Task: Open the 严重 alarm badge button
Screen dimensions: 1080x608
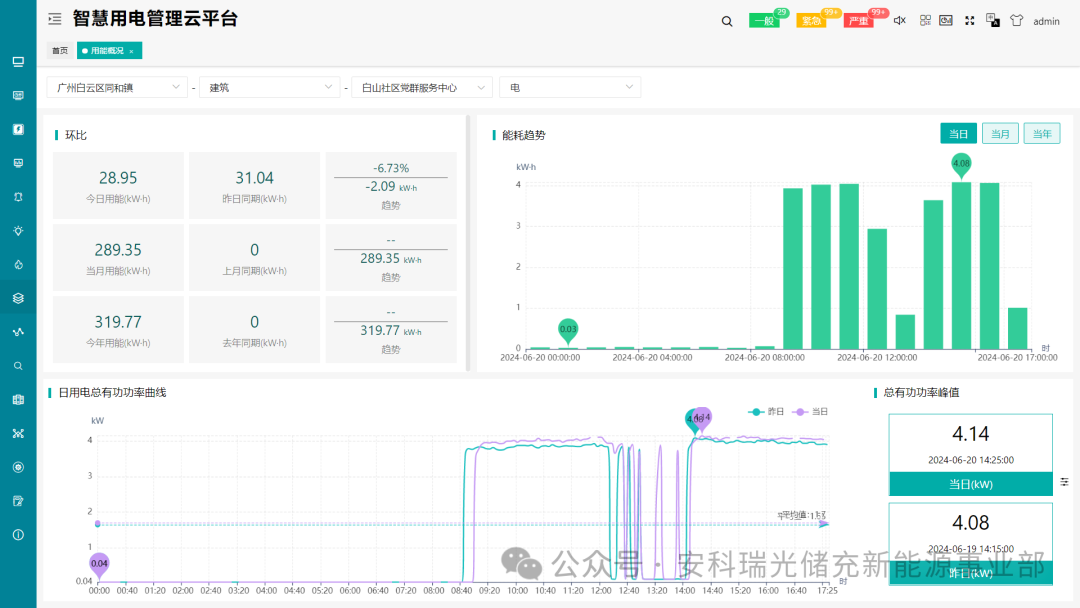Action: click(x=860, y=21)
